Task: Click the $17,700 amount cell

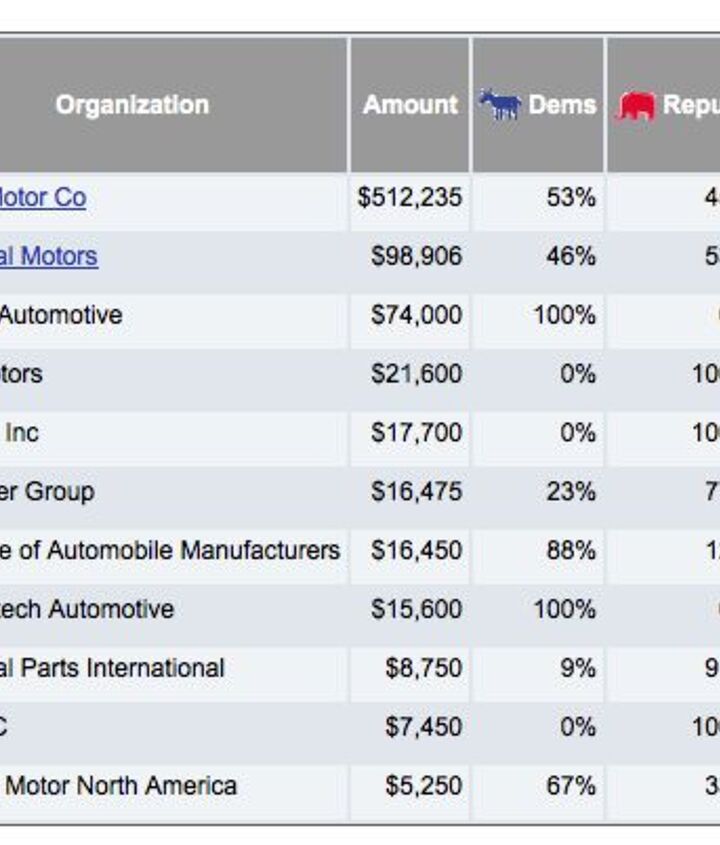Action: tap(416, 433)
